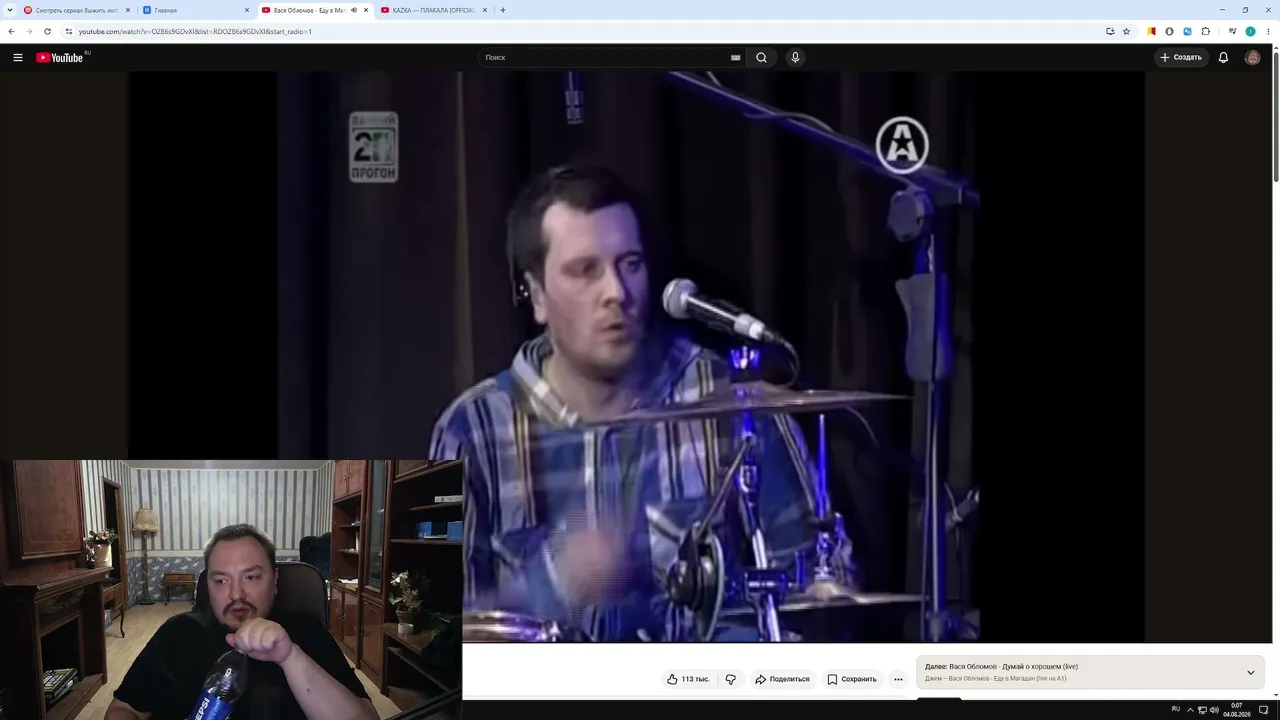
Task: Dislike the video
Action: pyautogui.click(x=730, y=679)
